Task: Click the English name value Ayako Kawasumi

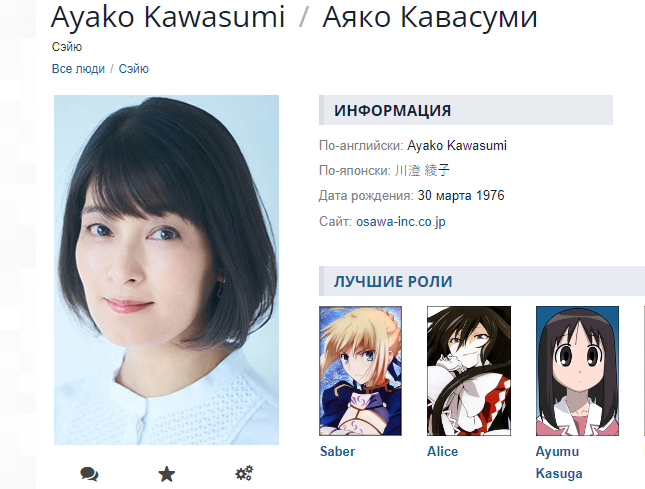Action: coord(457,146)
